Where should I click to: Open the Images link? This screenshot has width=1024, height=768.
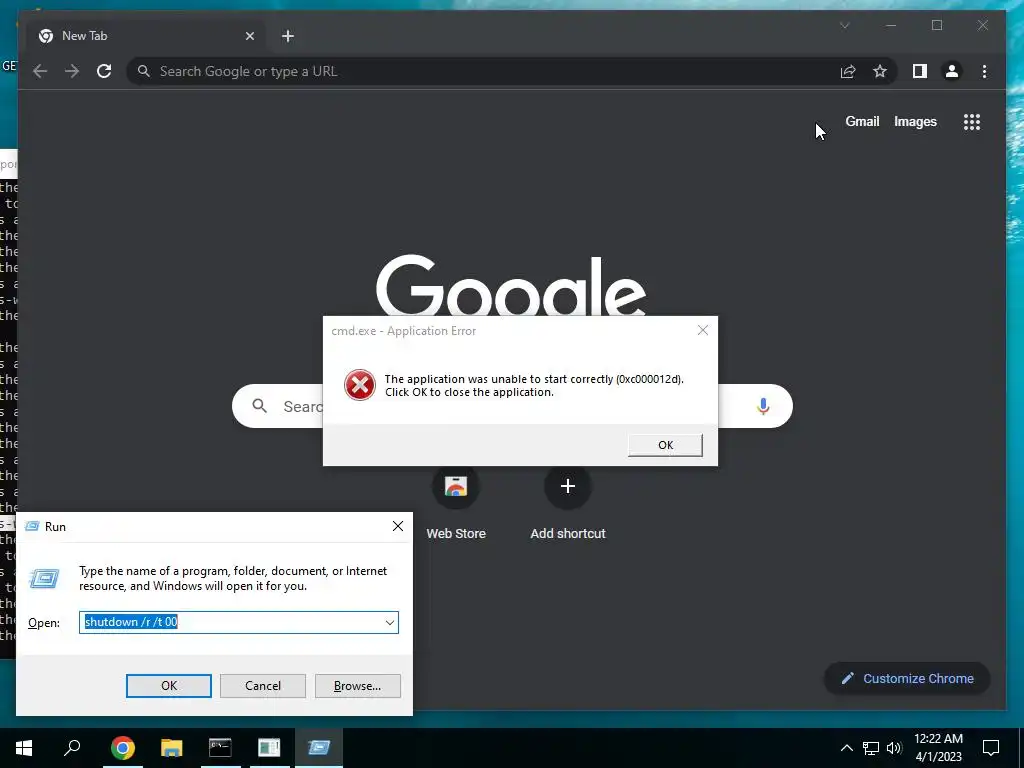(915, 121)
